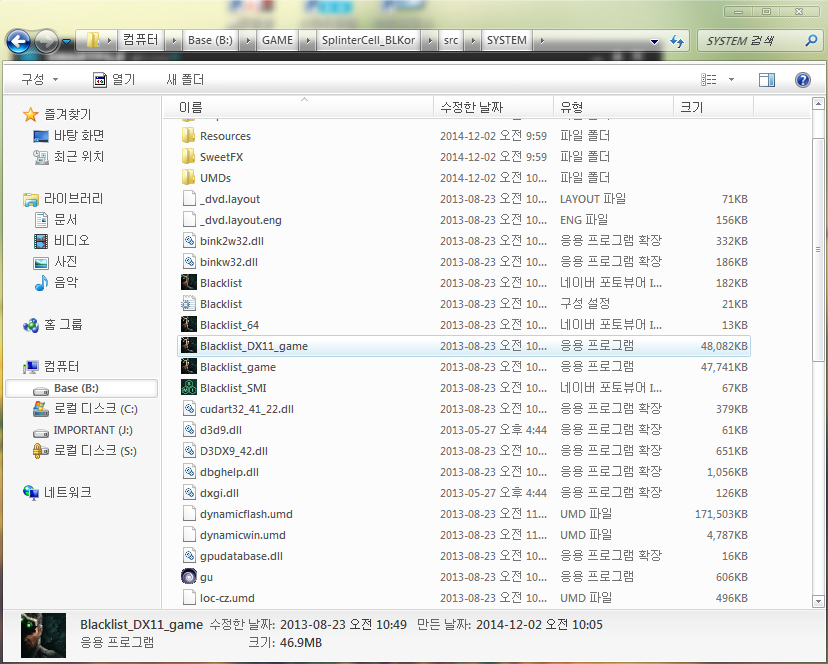Open 로컬 디스크 (S:) drive
Viewport: 828px width, 664px height.
(84, 451)
